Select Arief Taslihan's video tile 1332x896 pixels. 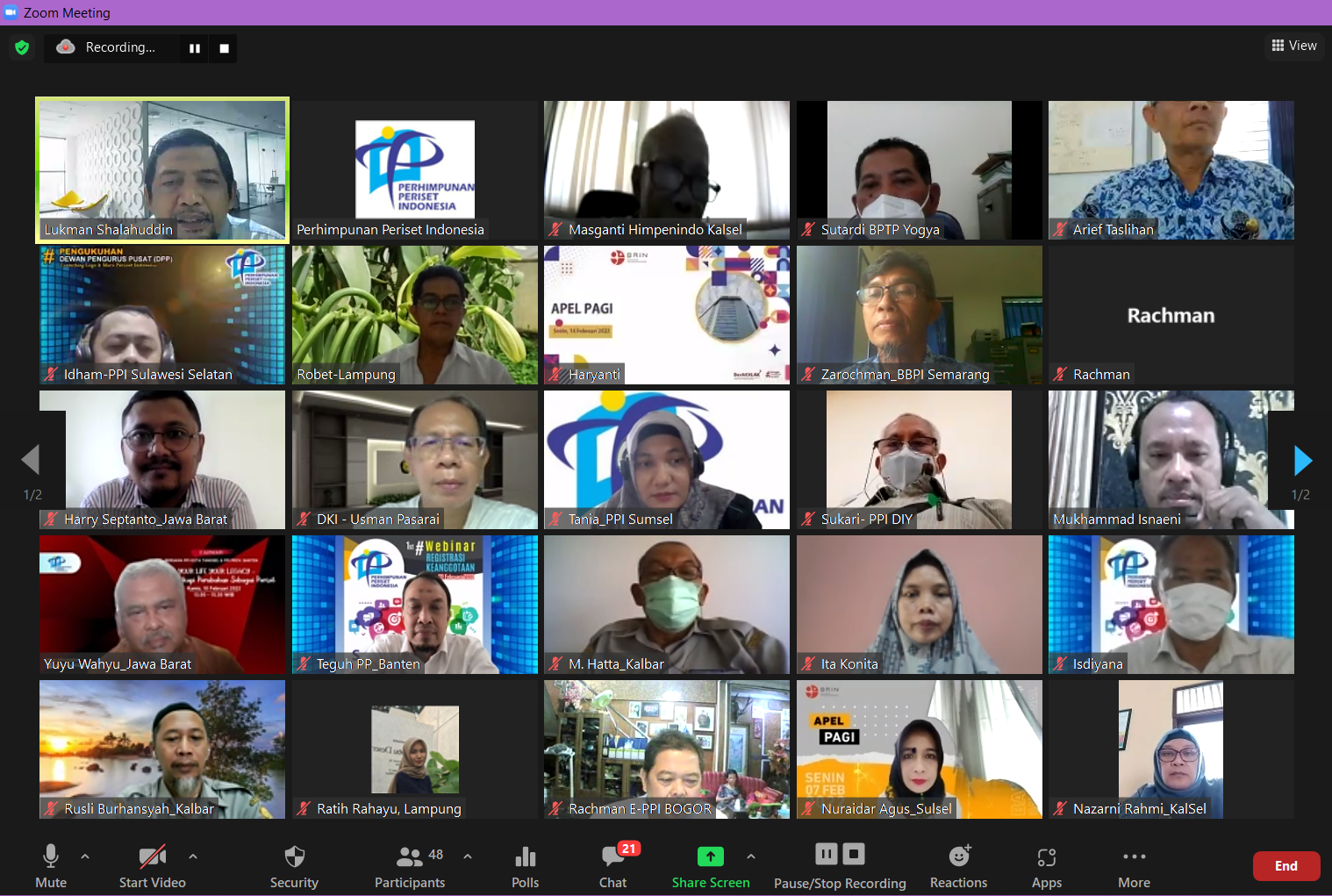(1171, 170)
